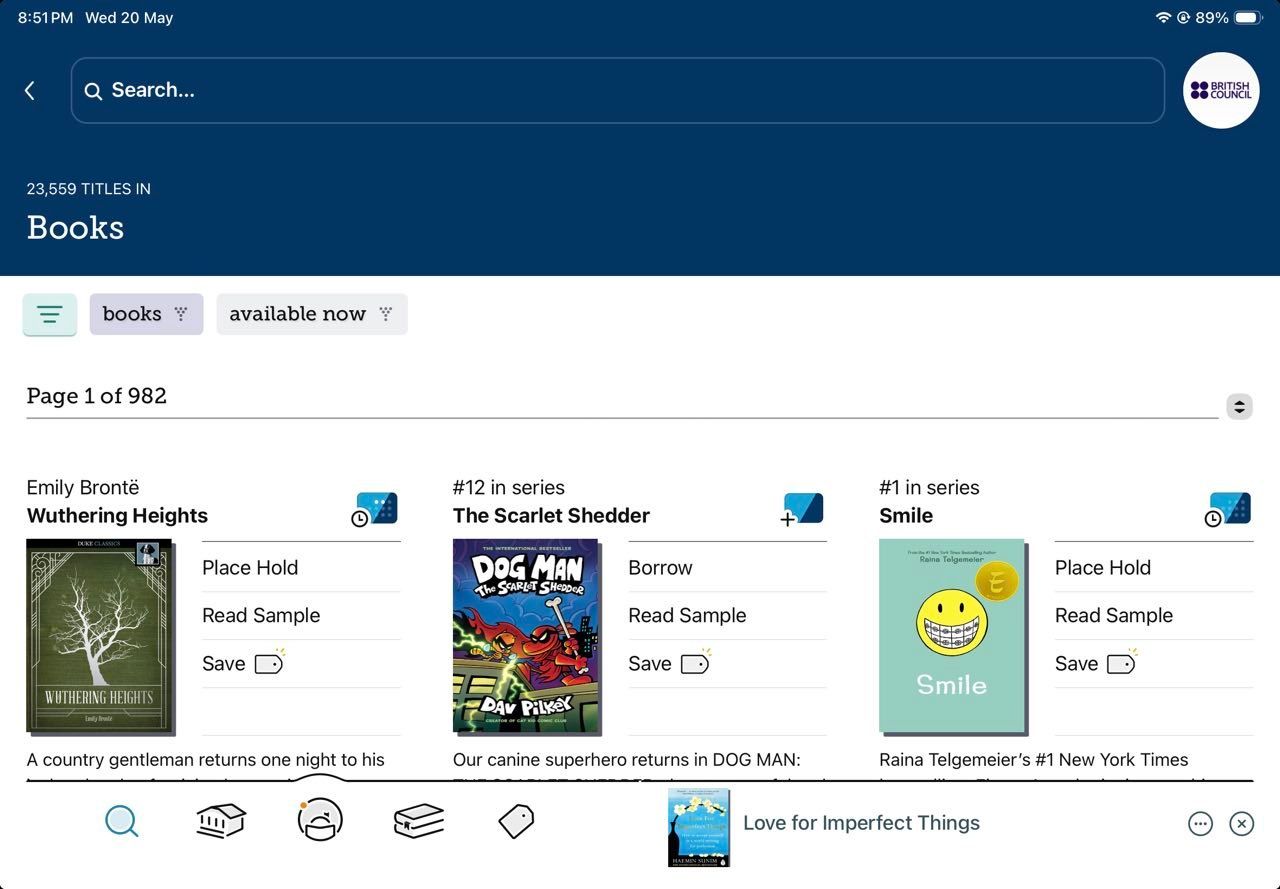Open the Smile title link

[906, 516]
